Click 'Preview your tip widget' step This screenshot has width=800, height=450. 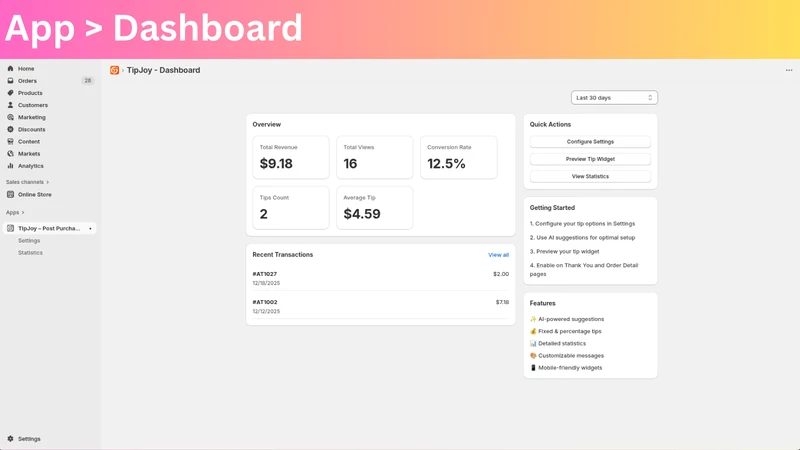(564, 251)
